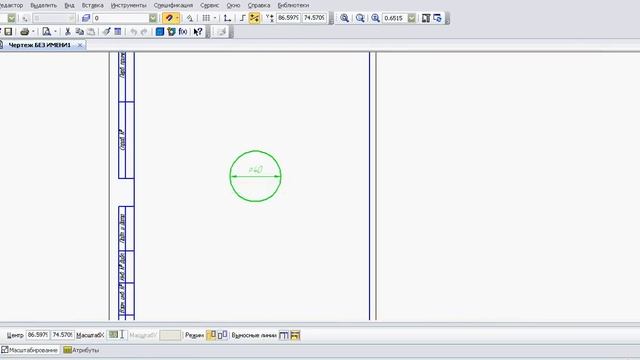Click the Cut scissors icon
The image size is (640, 360).
pyautogui.click(x=68, y=31)
